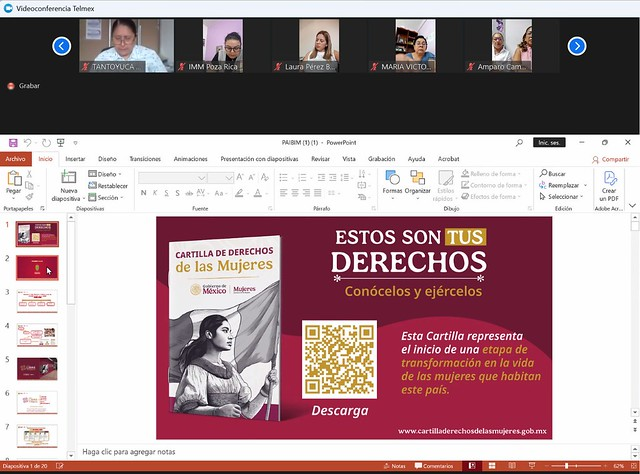Show previous video participants with left arrow
This screenshot has width=640, height=474.
tap(62, 46)
